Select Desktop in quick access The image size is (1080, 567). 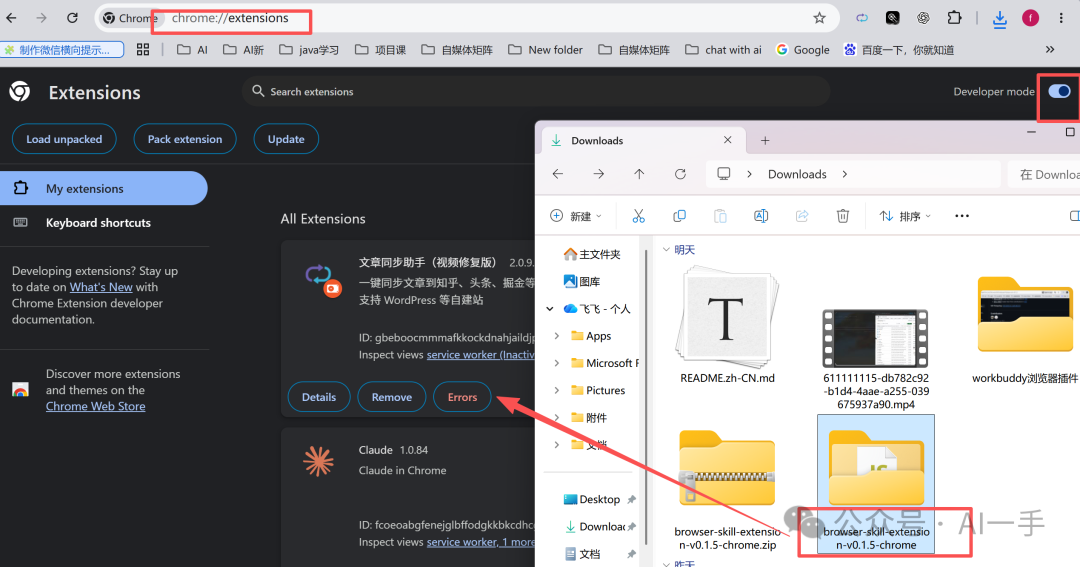pos(593,499)
